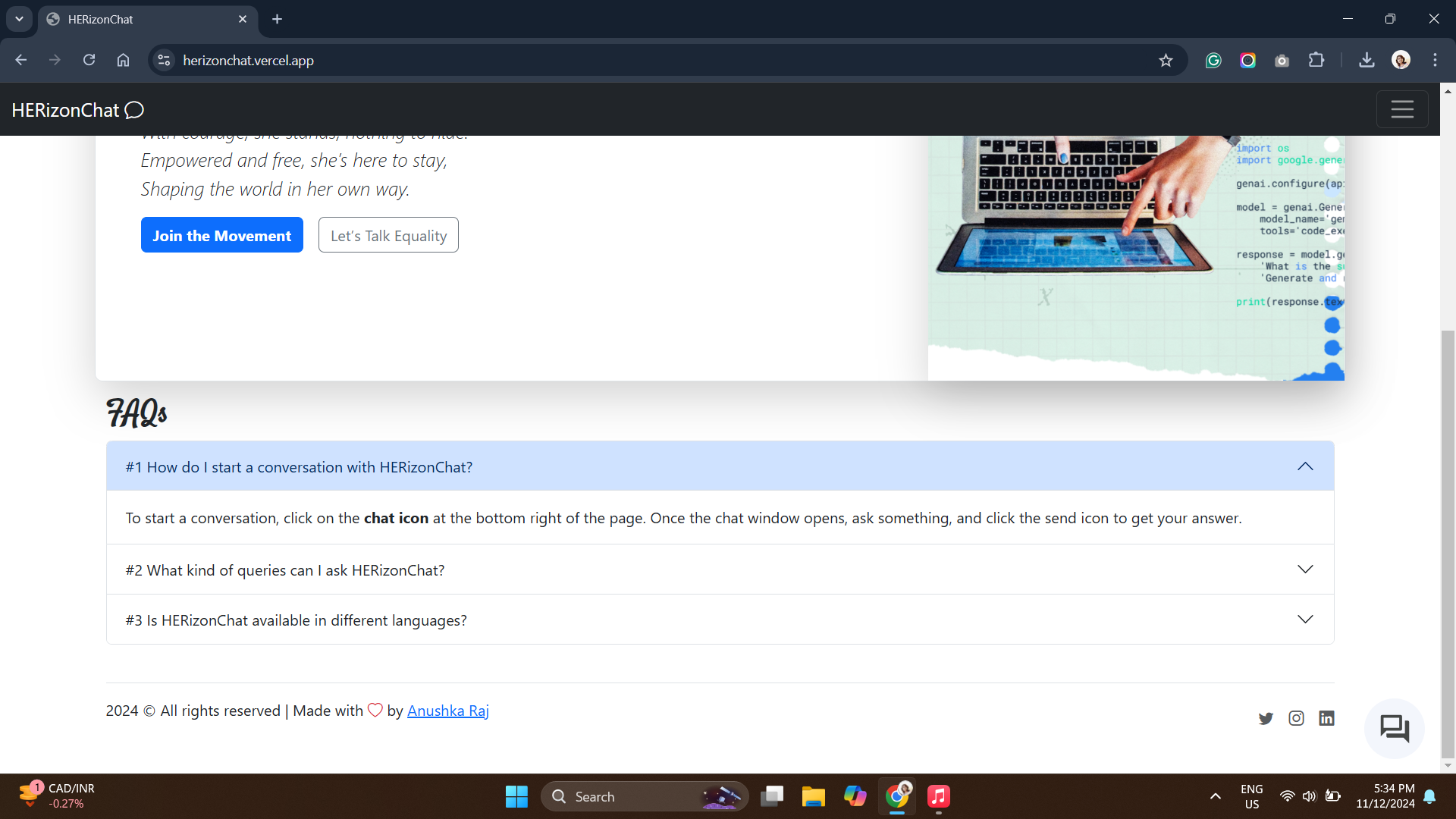Toggle the hamburger navigation menu

coord(1401,110)
